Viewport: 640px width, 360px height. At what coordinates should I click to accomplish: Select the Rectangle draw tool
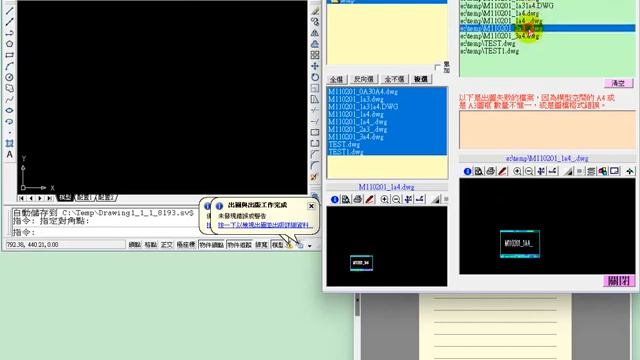9,55
